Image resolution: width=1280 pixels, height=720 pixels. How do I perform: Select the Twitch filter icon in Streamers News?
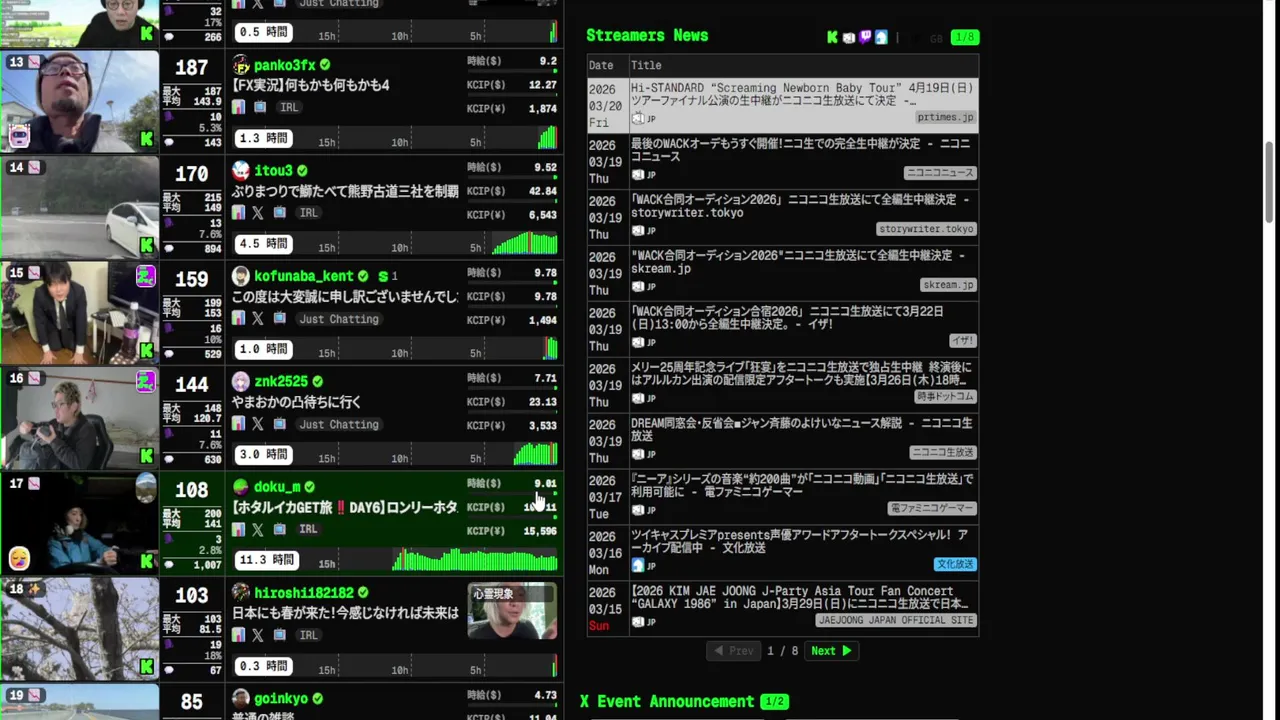(x=865, y=38)
